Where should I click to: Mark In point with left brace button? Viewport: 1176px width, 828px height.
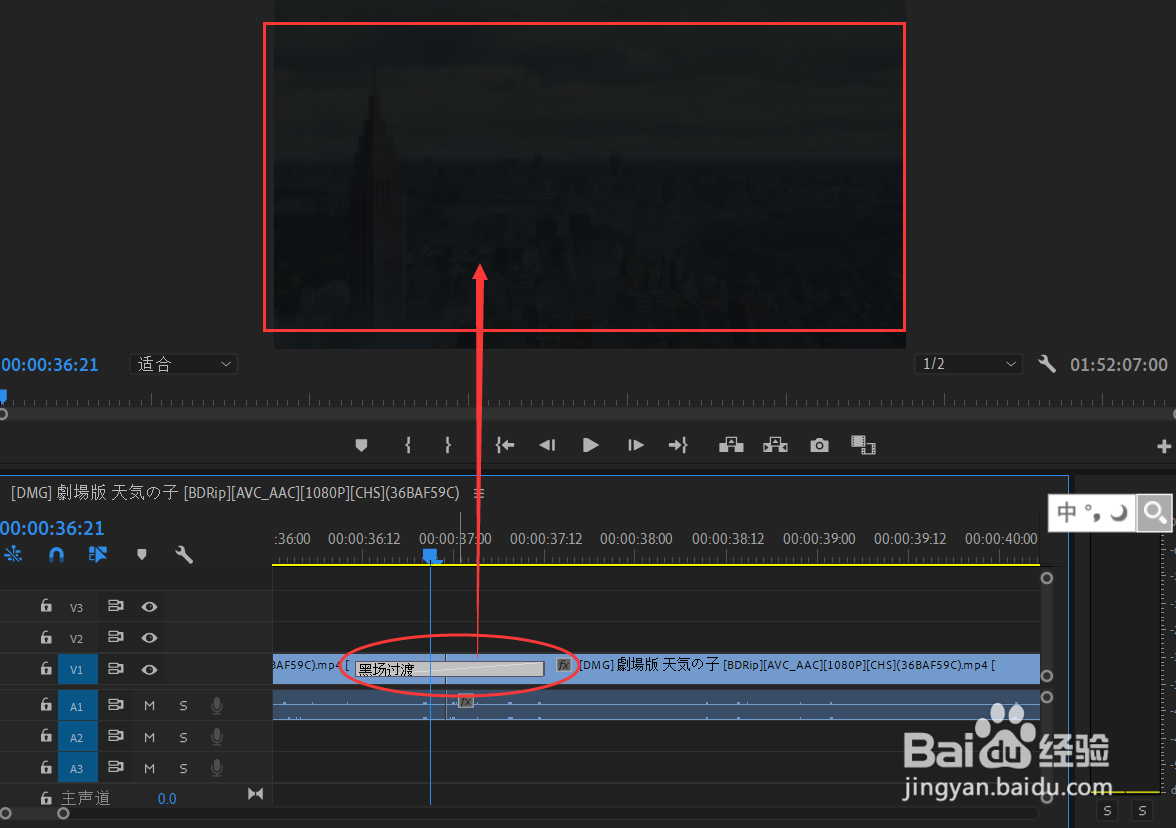[x=408, y=446]
